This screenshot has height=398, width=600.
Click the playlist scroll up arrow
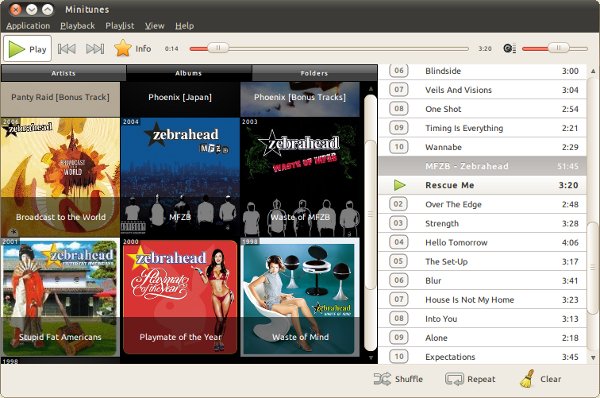[593, 71]
